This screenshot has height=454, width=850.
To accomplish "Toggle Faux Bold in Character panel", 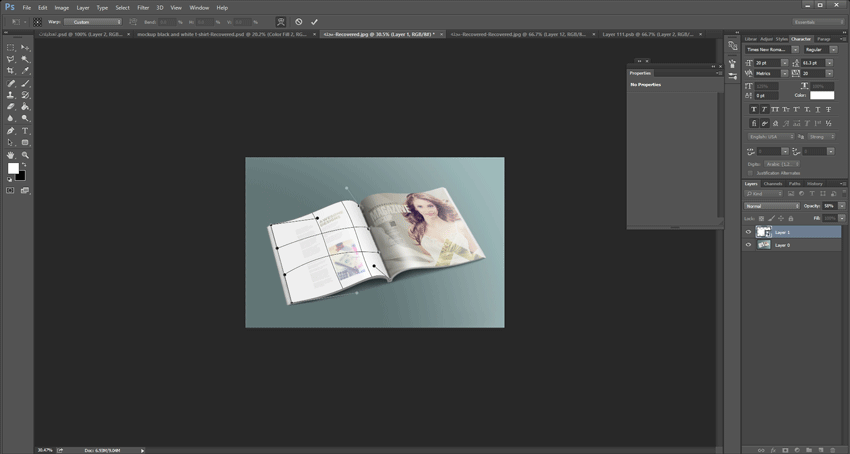I will (x=754, y=109).
